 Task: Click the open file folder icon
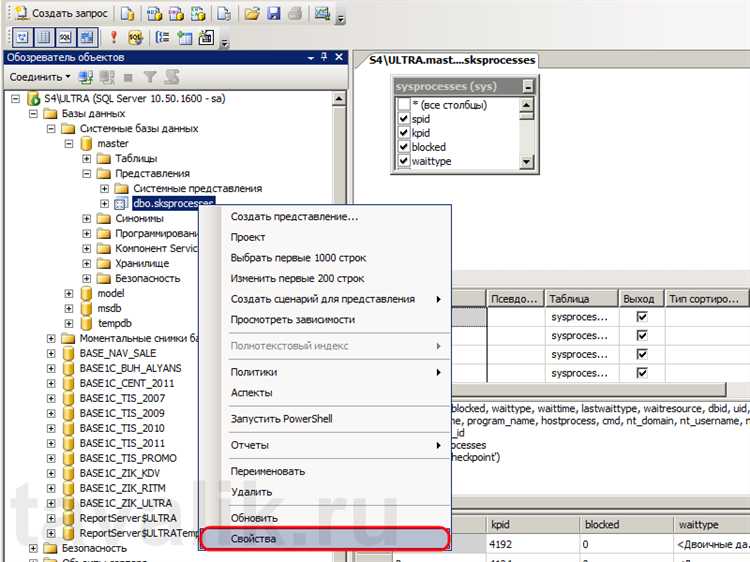point(252,14)
